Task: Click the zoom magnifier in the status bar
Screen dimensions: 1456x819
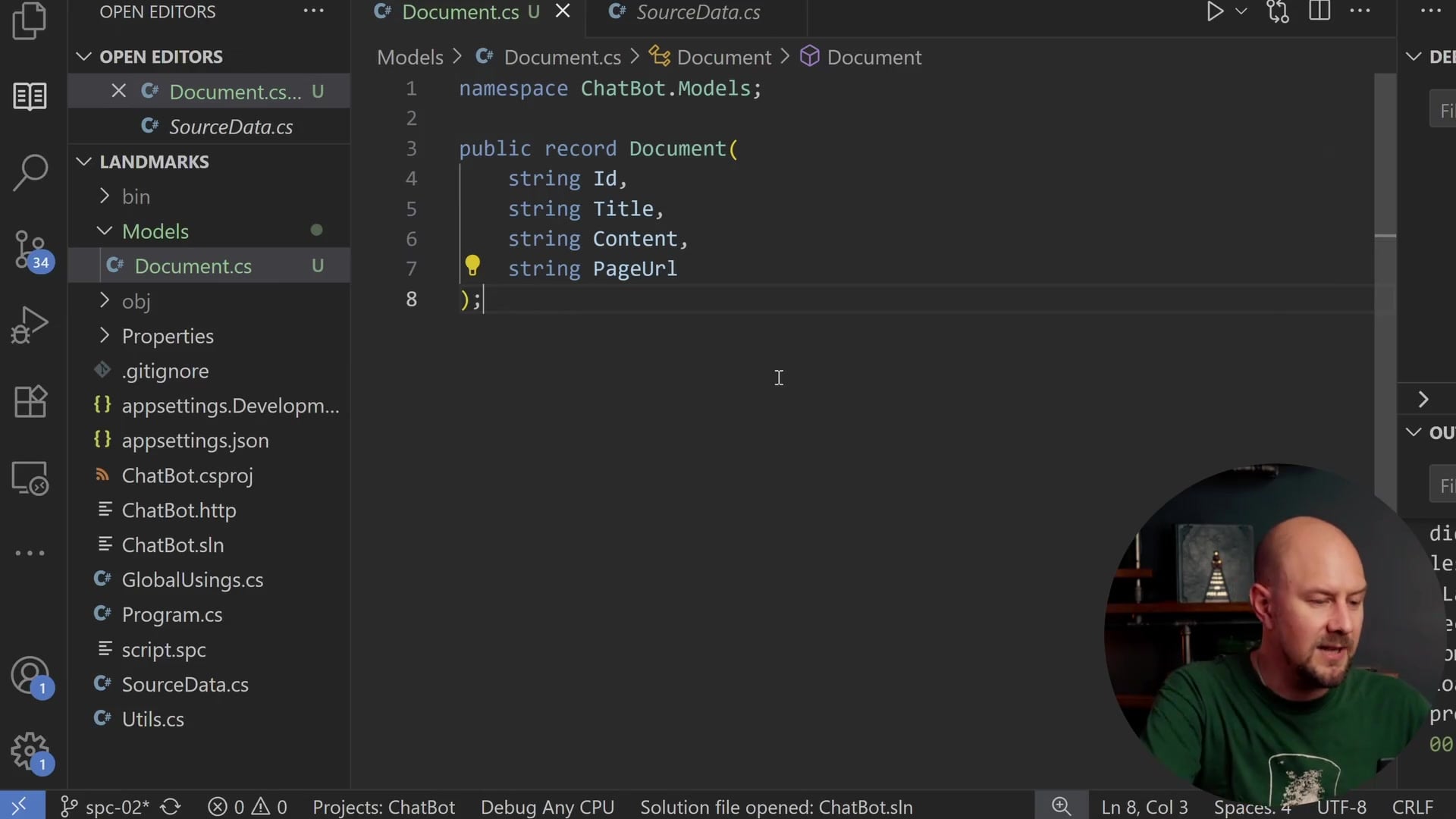Action: [1061, 806]
